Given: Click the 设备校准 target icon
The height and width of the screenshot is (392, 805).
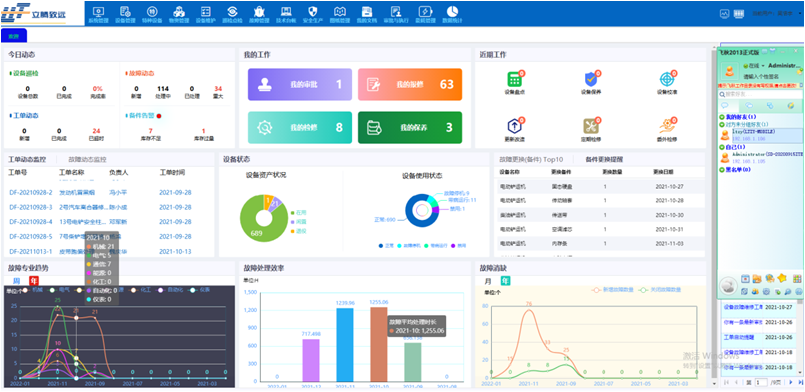Looking at the screenshot, I should [666, 80].
